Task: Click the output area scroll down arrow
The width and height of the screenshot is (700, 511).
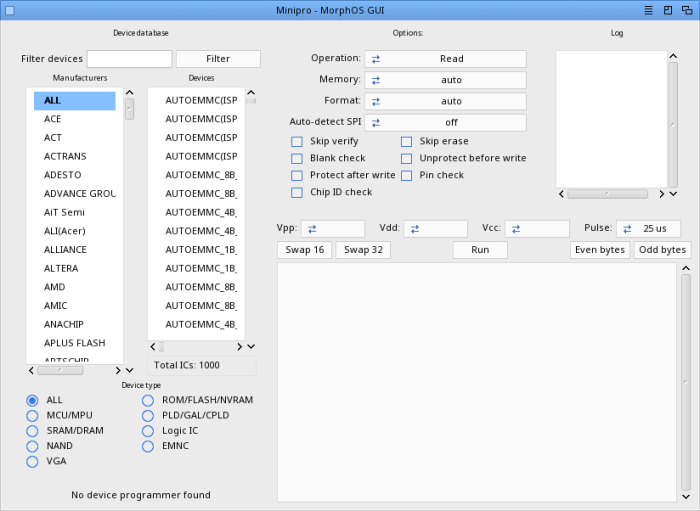Action: 686,496
